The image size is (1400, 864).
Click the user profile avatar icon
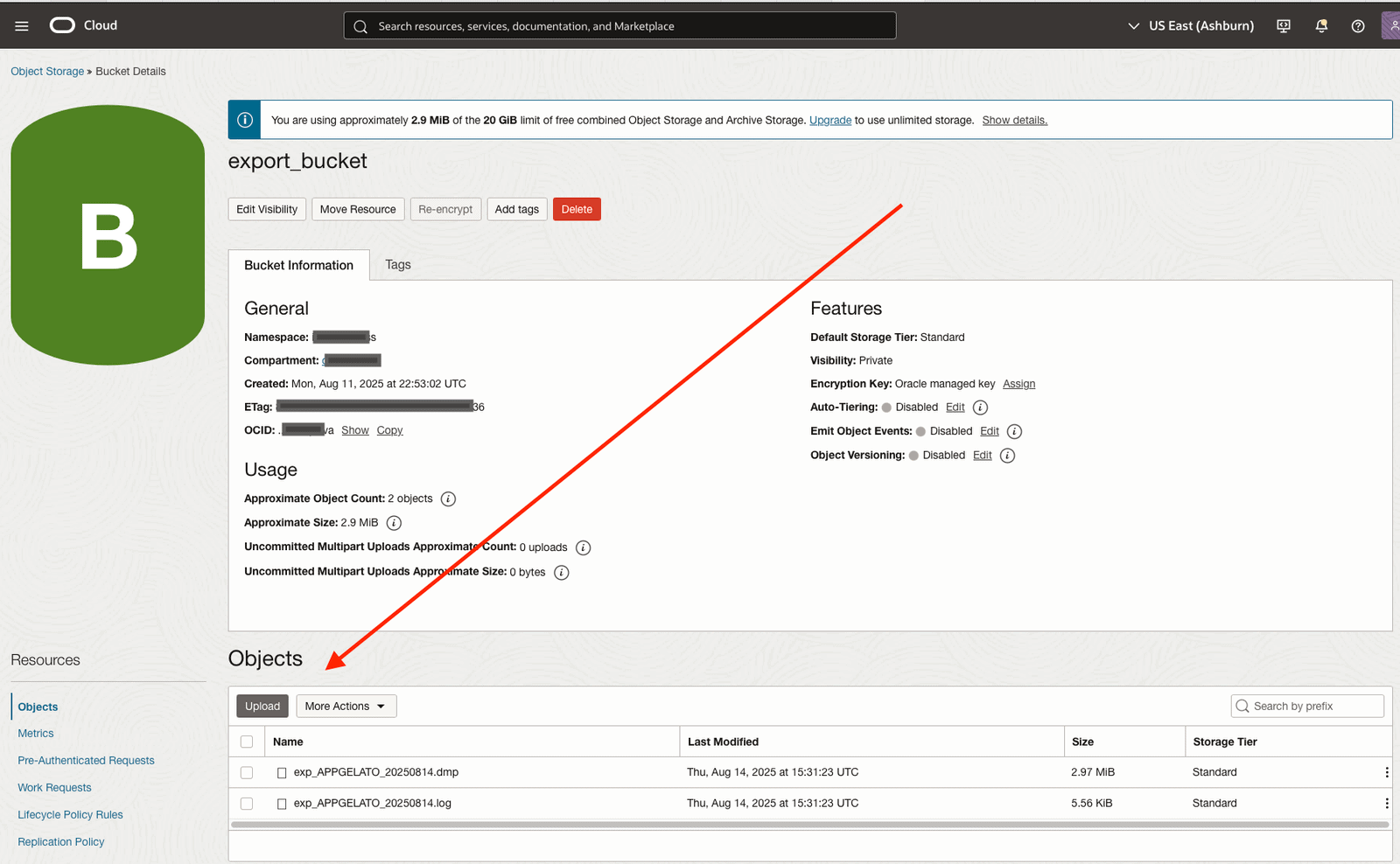pyautogui.click(x=1391, y=26)
